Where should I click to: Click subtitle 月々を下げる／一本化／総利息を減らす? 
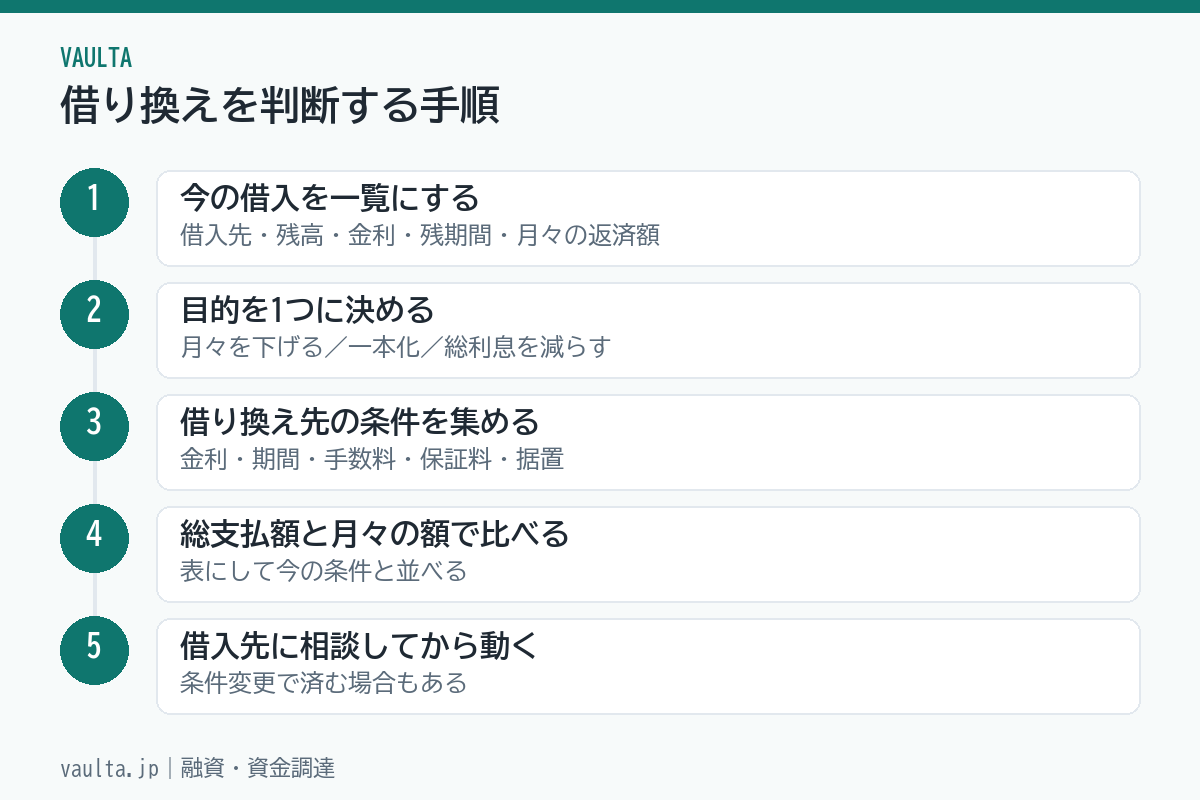395,349
